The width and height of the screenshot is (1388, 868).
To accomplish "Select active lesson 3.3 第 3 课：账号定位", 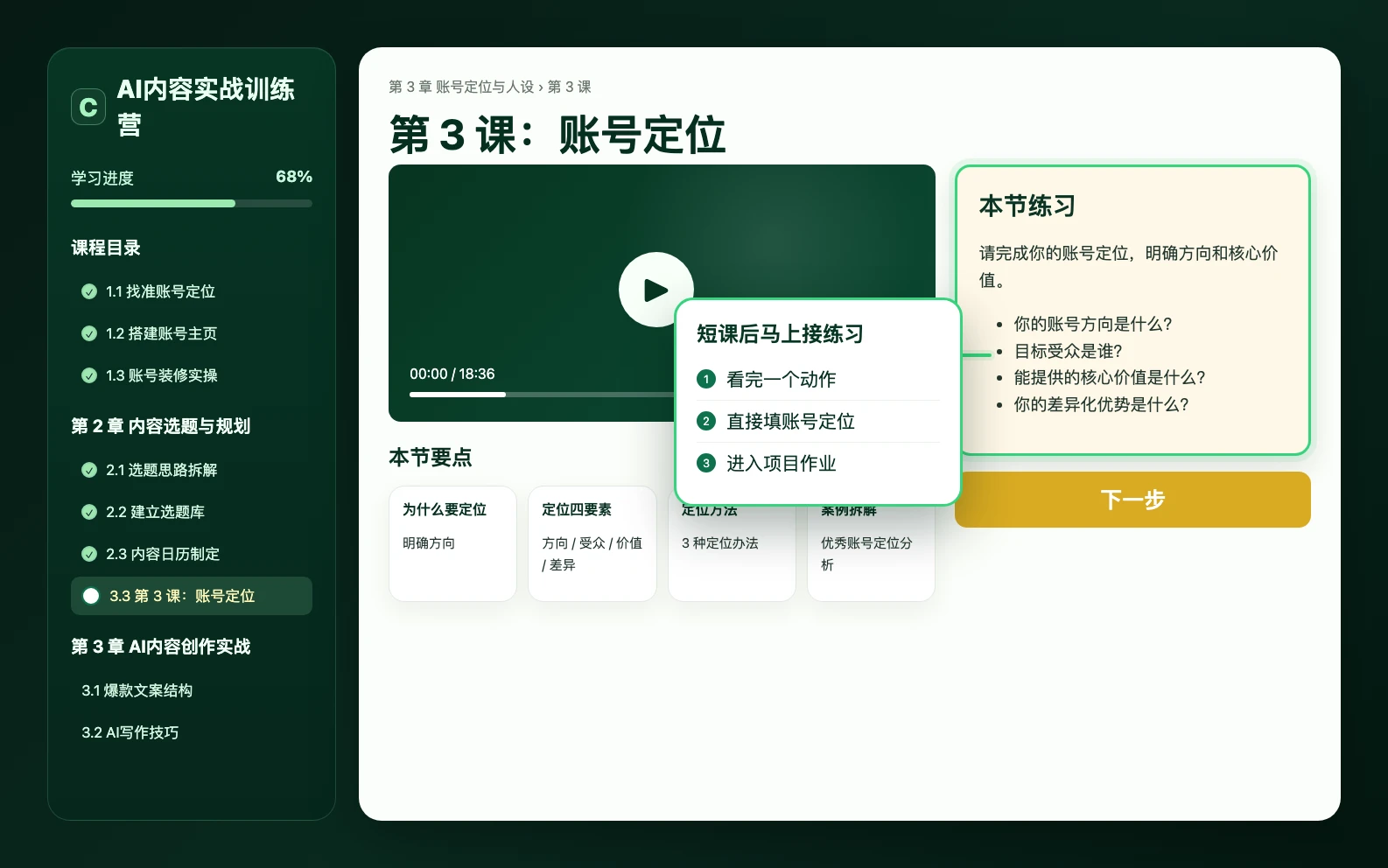I will 192,596.
